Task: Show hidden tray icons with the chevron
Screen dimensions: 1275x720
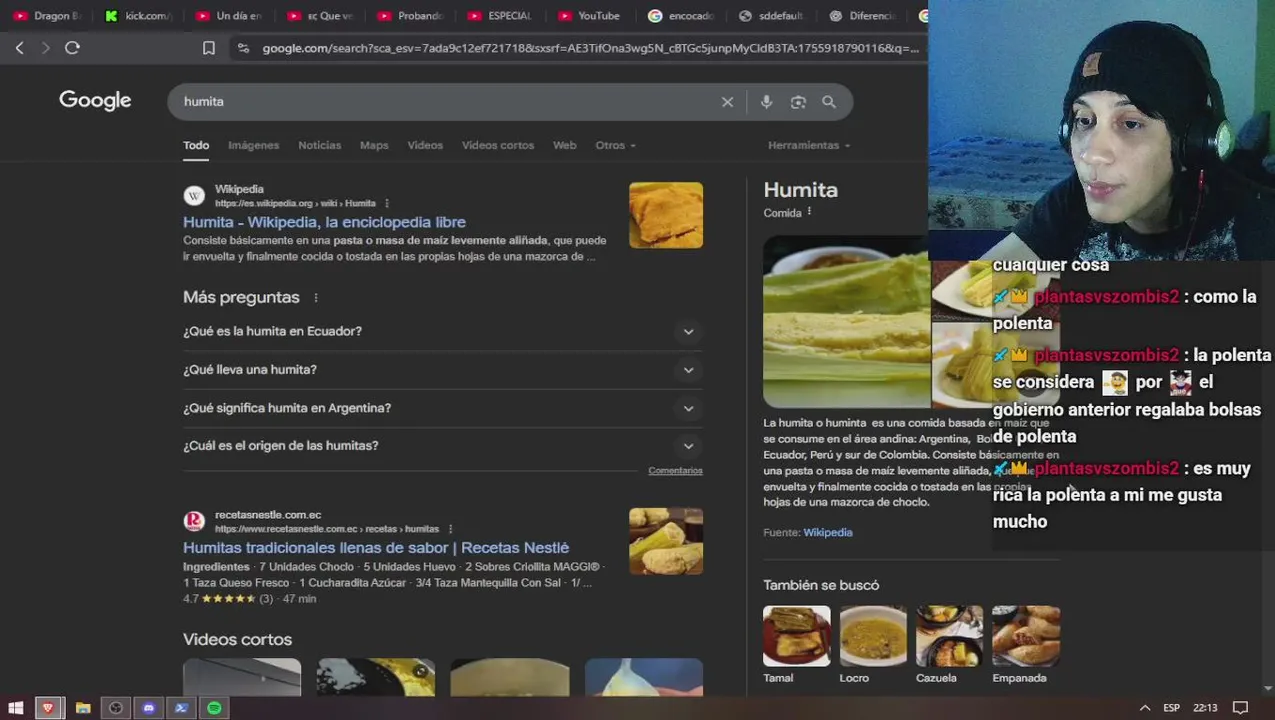Action: (1145, 708)
